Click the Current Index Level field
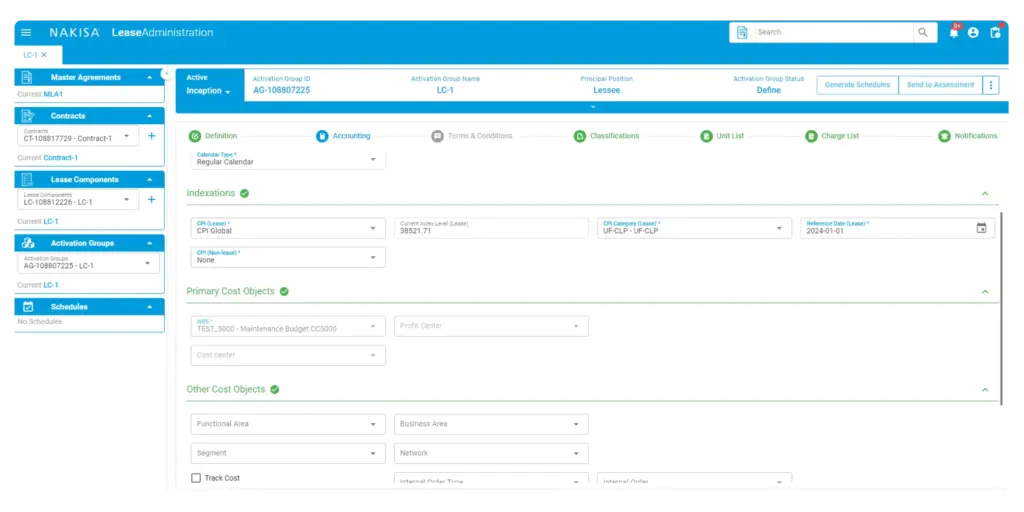The image size is (1024, 512). click(491, 228)
